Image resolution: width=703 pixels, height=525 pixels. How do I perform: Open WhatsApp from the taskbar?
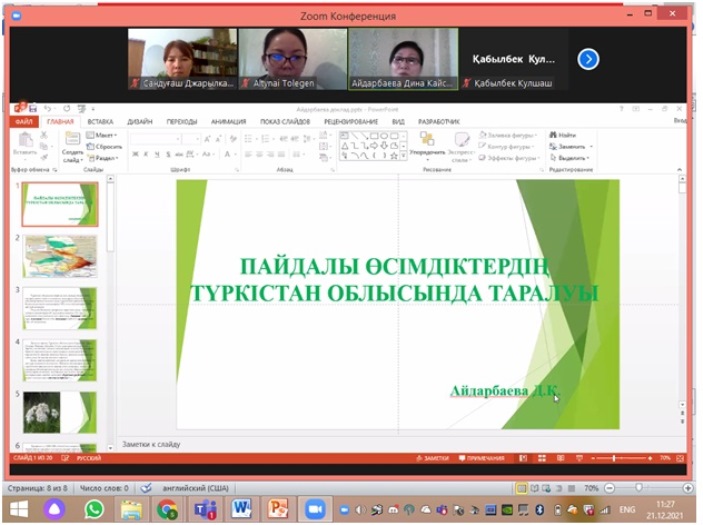94,509
